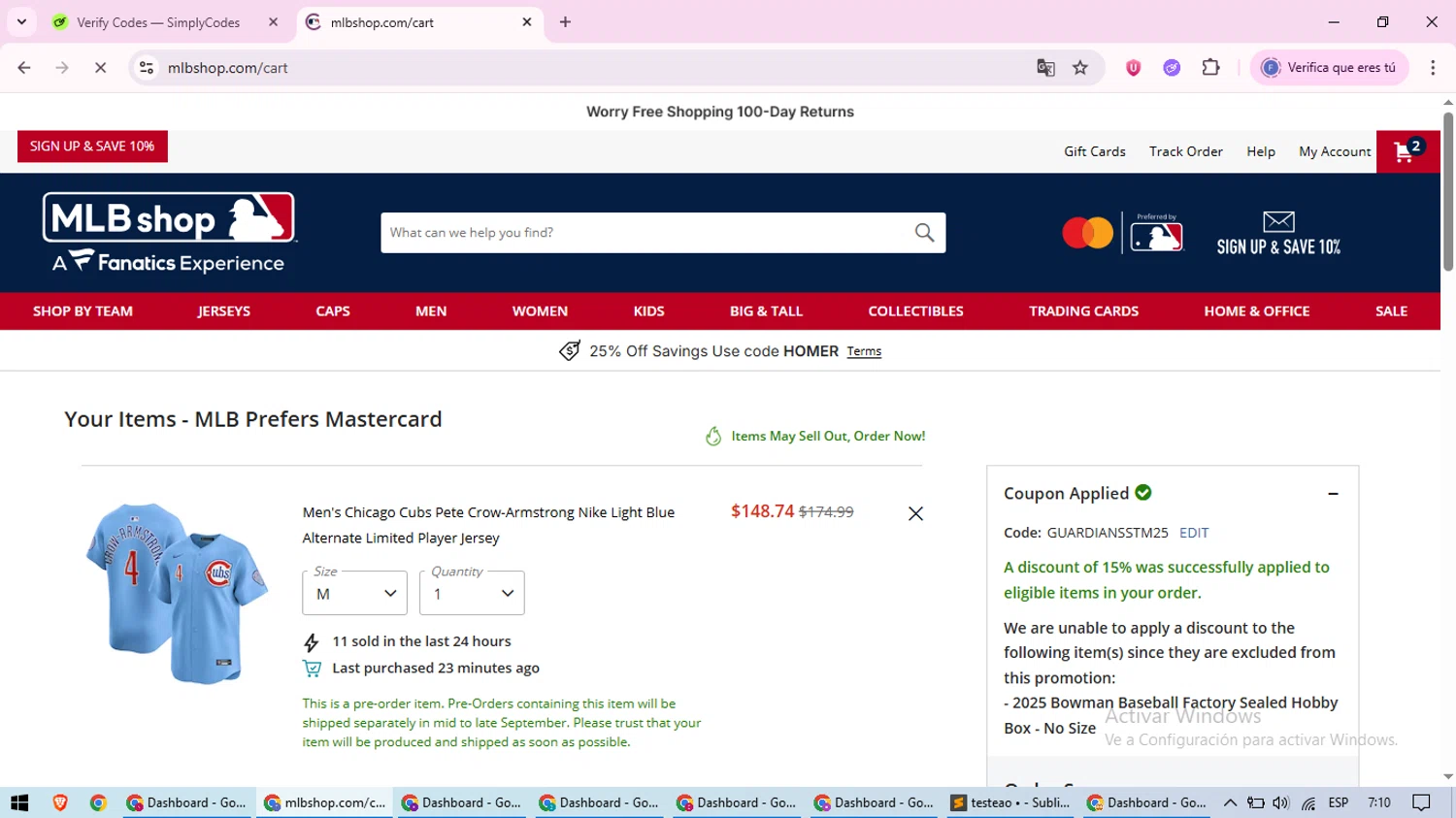The image size is (1456, 818).
Task: Click the translate page icon
Action: pyautogui.click(x=1045, y=68)
